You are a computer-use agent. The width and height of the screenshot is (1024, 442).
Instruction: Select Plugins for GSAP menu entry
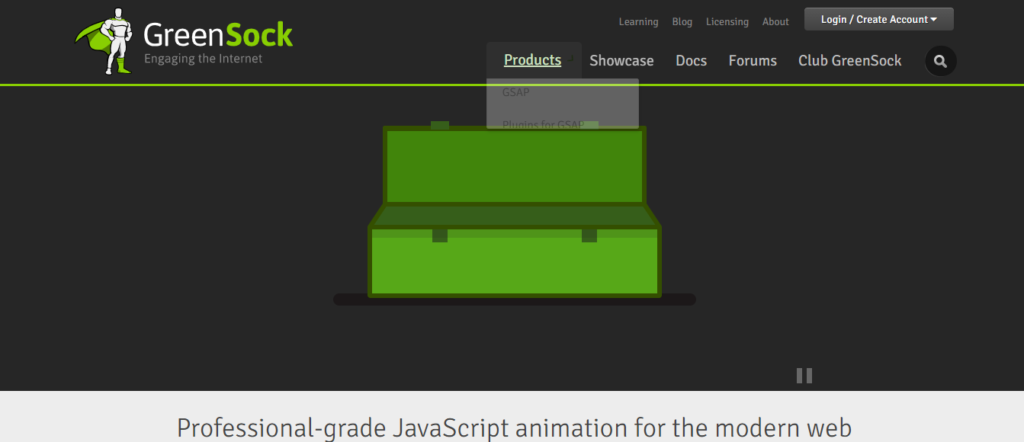(543, 124)
